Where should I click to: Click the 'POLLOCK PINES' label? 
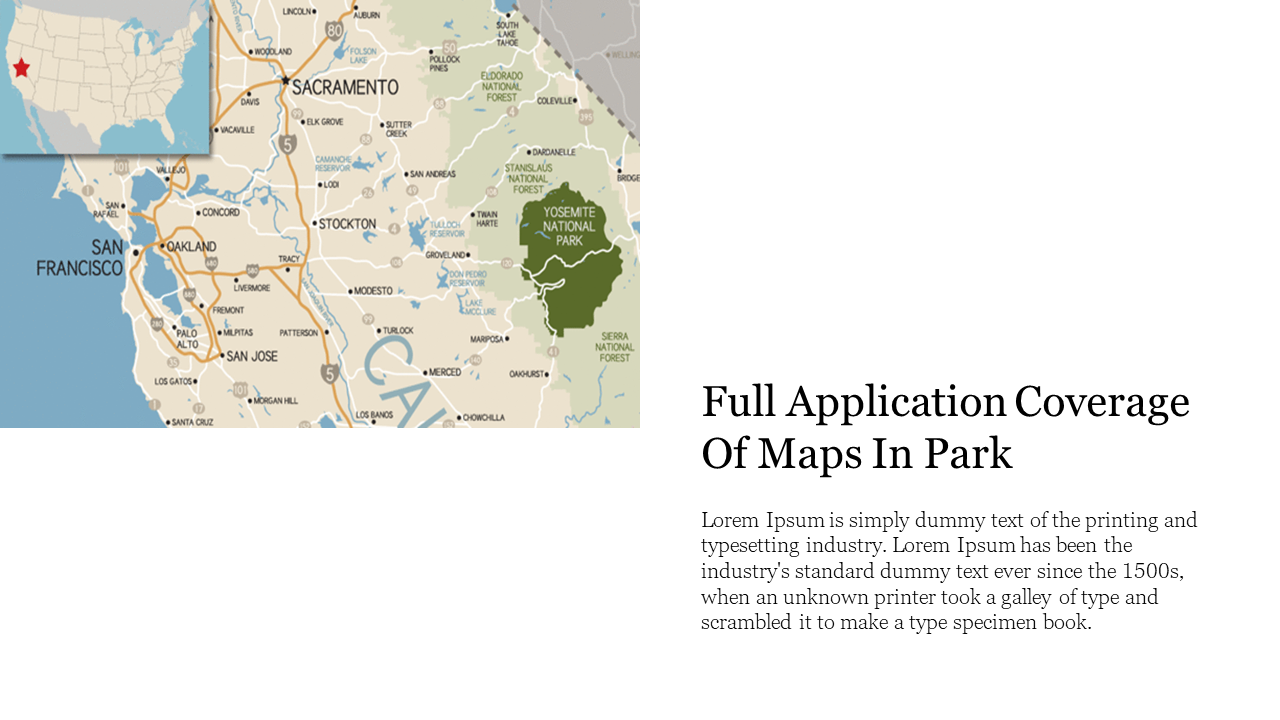point(445,64)
